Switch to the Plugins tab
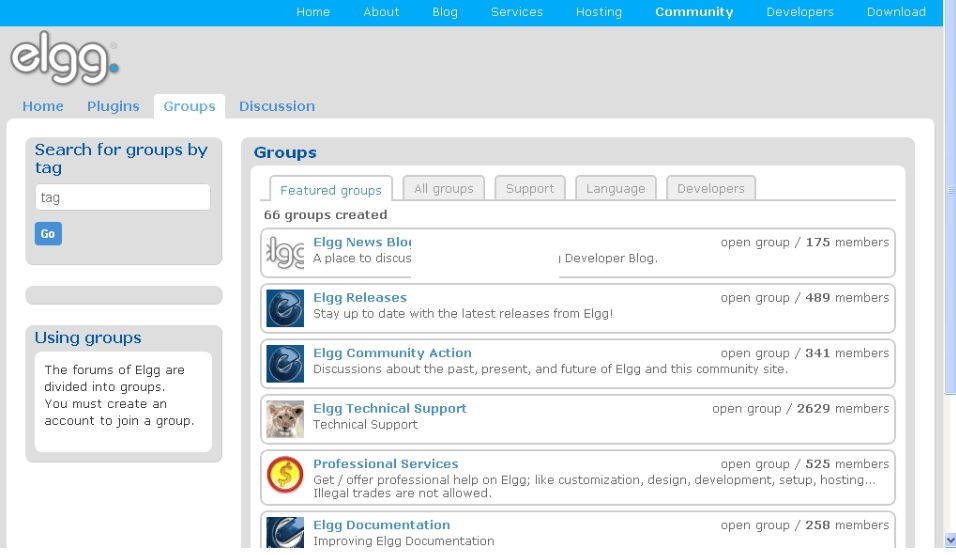The image size is (956, 555). tap(113, 106)
